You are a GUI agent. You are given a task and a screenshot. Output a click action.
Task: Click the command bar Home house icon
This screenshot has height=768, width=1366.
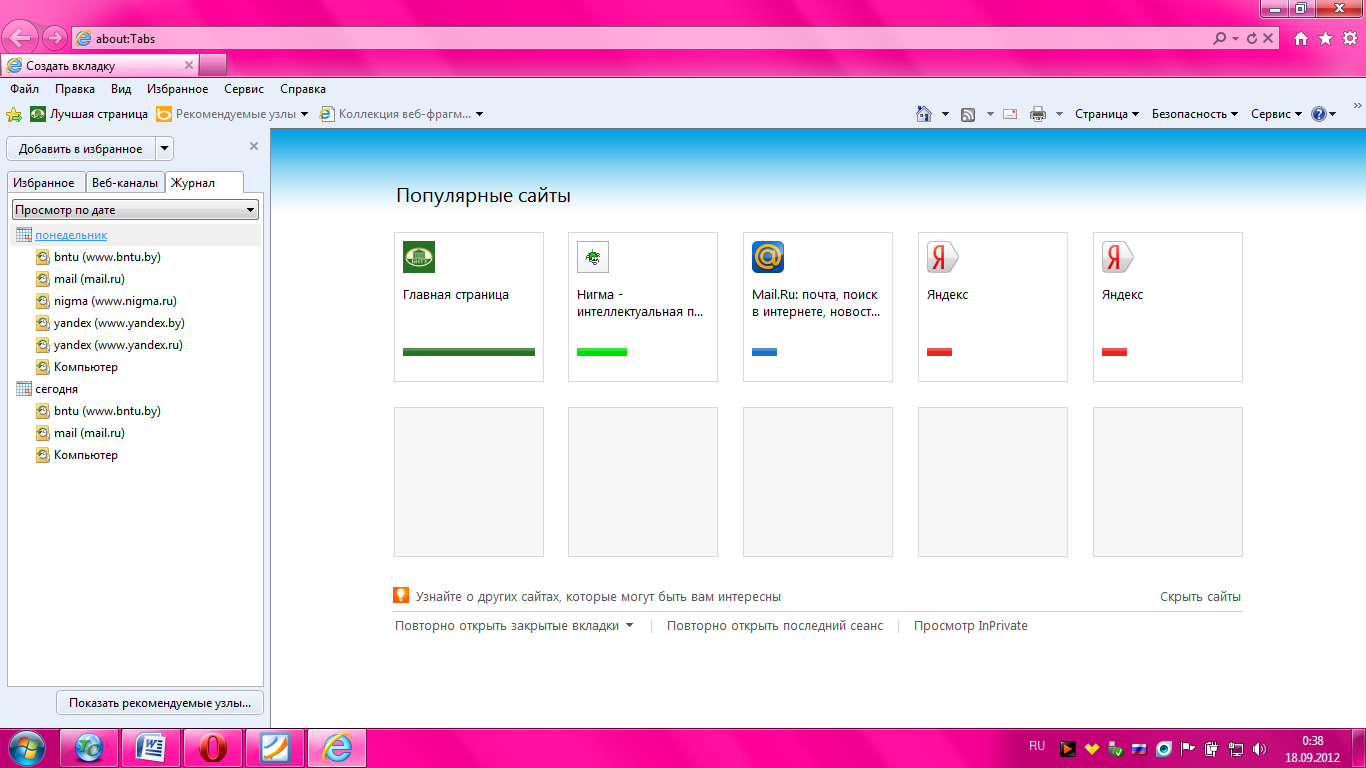point(924,114)
